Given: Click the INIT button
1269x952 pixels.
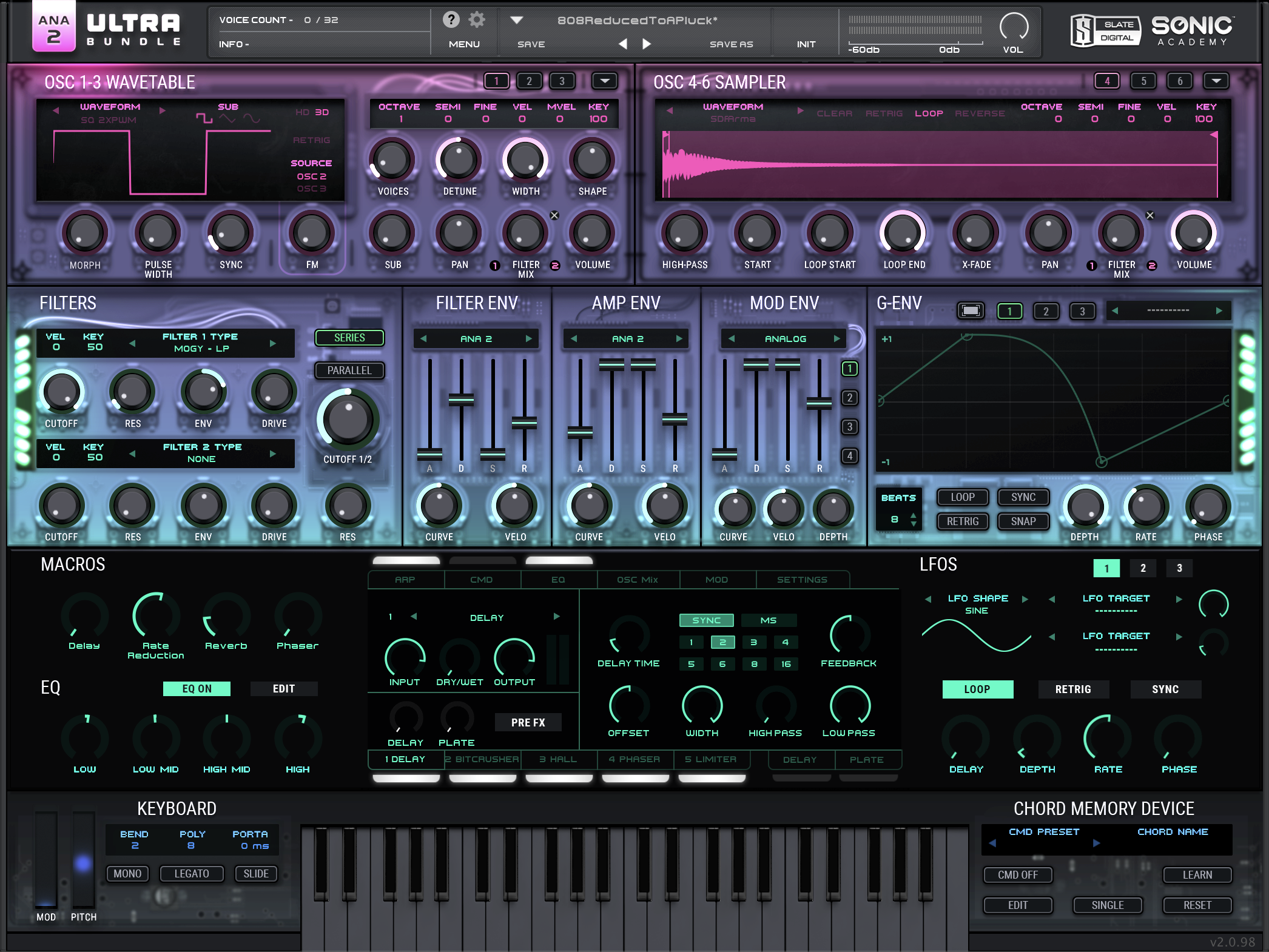Looking at the screenshot, I should tap(806, 44).
